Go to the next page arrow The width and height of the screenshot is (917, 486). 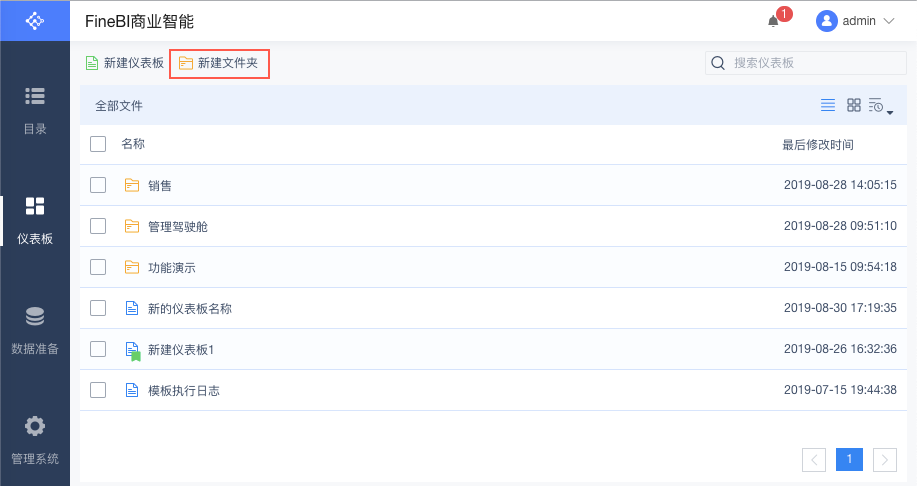[884, 459]
